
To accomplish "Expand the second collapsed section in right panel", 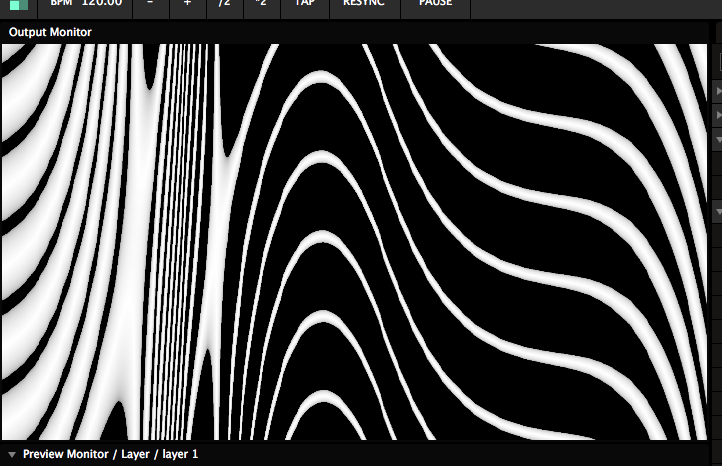I will [718, 116].
